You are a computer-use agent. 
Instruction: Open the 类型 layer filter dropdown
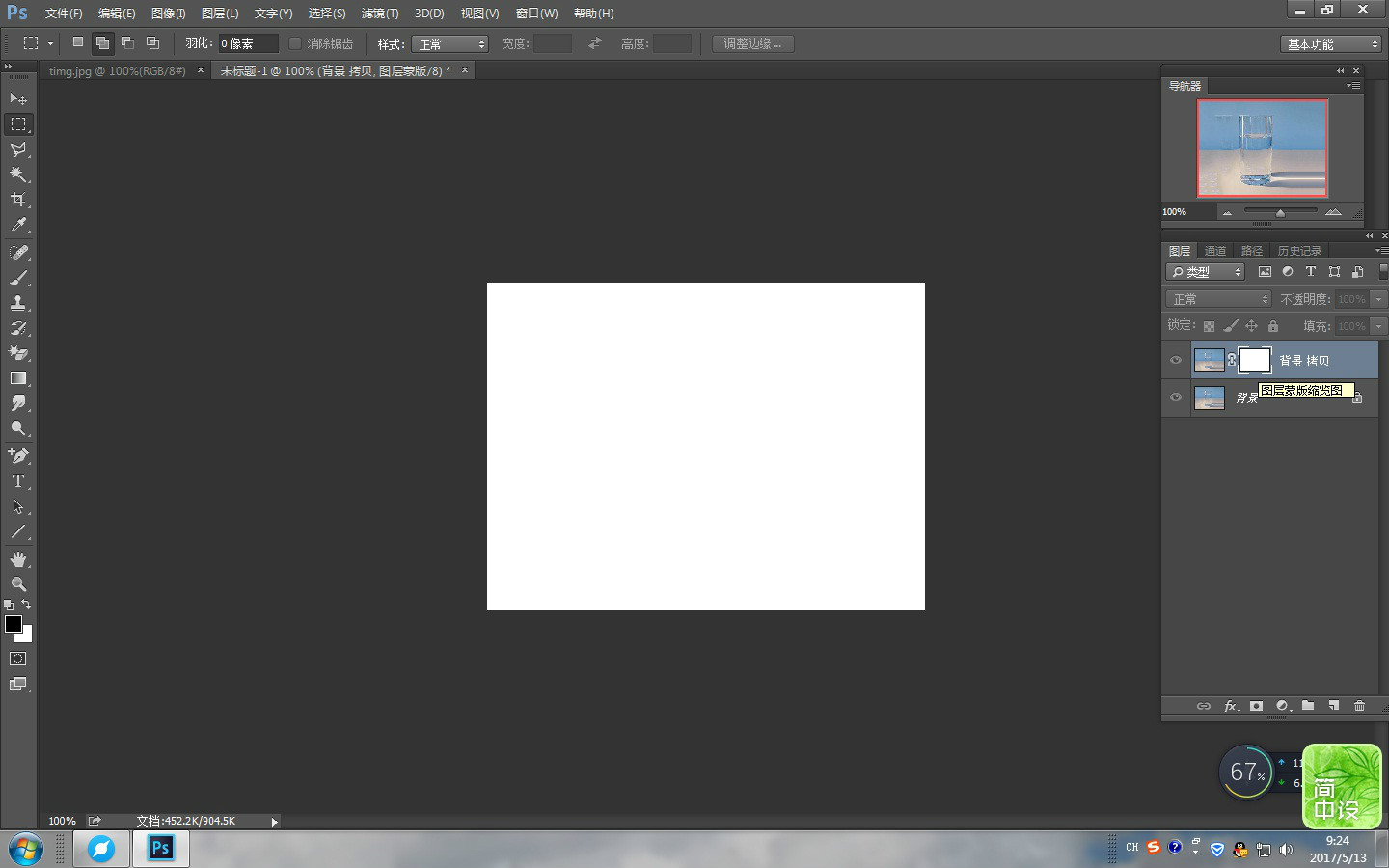(x=1206, y=272)
